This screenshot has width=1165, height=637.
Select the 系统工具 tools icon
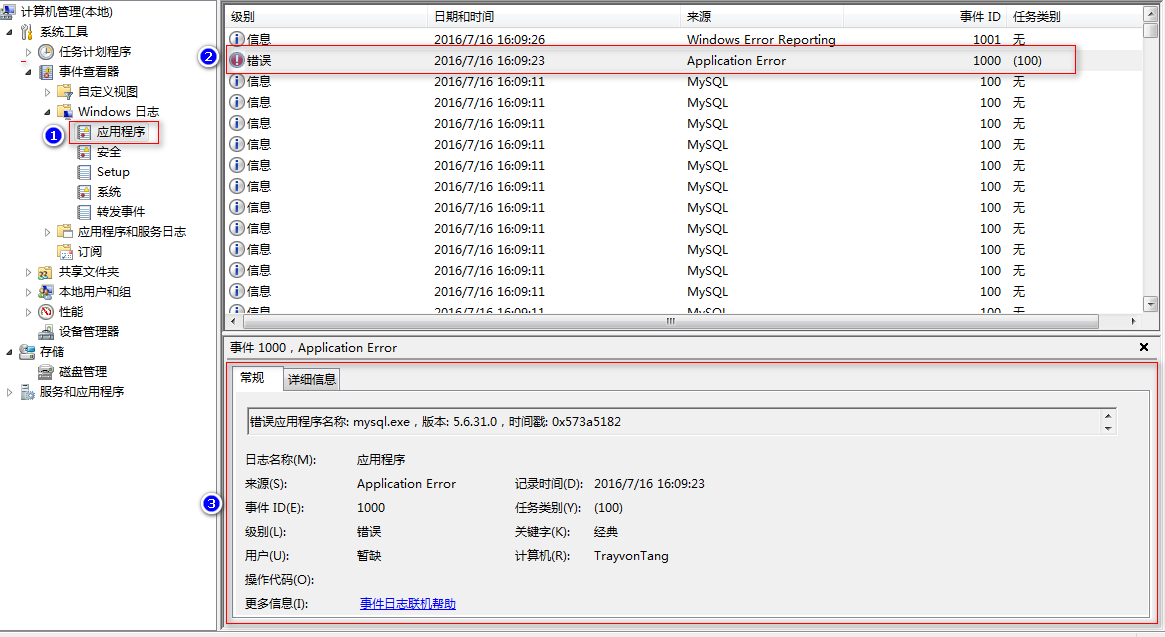pyautogui.click(x=27, y=31)
